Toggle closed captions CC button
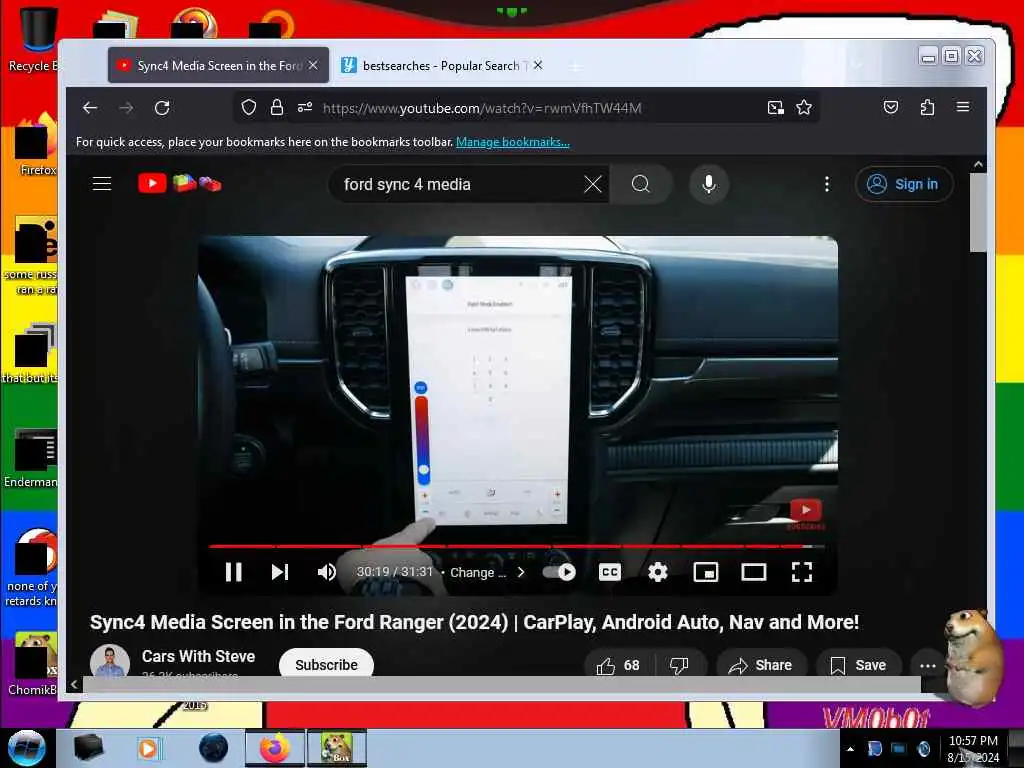 (609, 572)
